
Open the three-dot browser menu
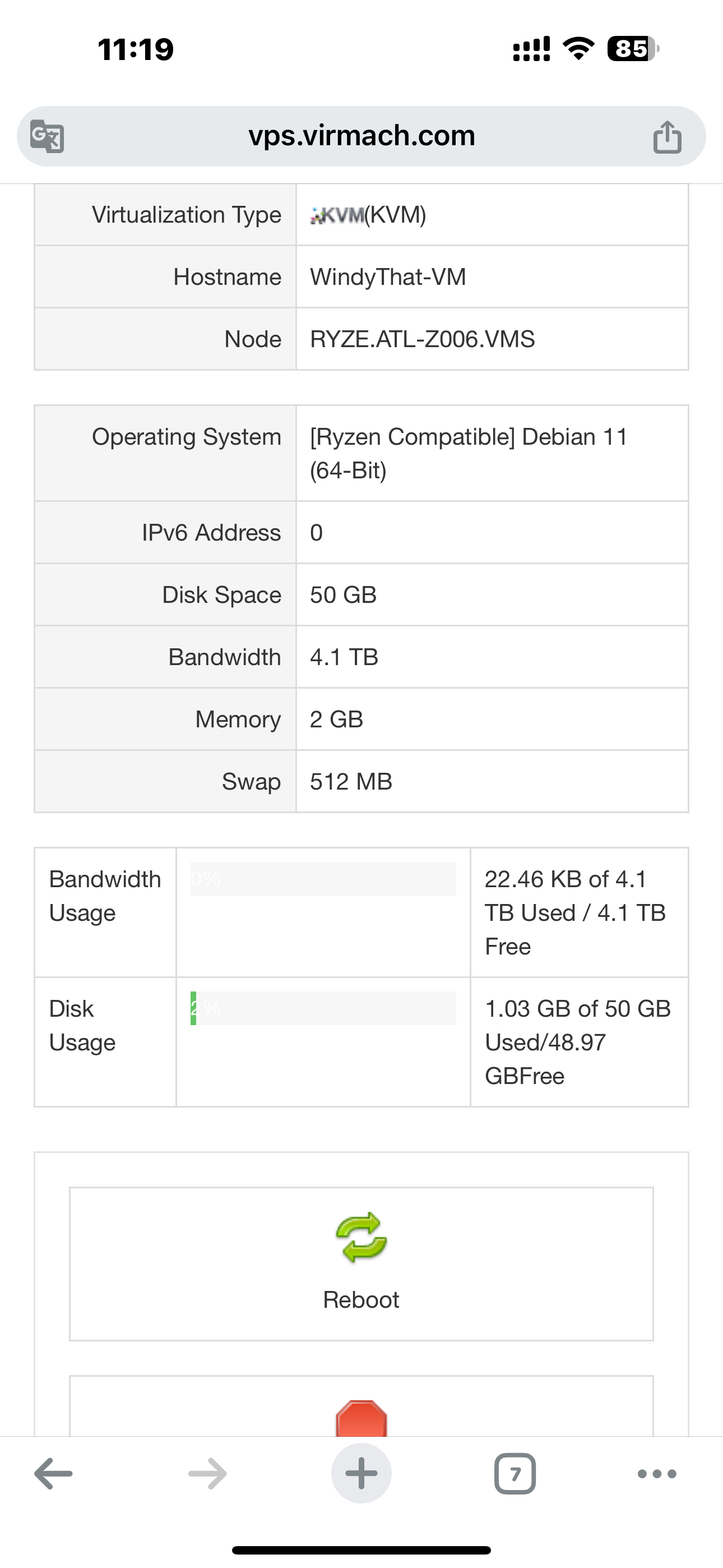pyautogui.click(x=657, y=1474)
